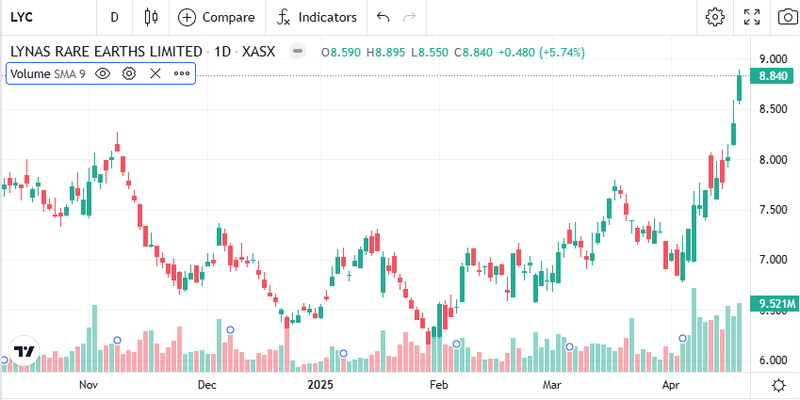
Task: Click the 8.000 price axis label
Action: [773, 160]
